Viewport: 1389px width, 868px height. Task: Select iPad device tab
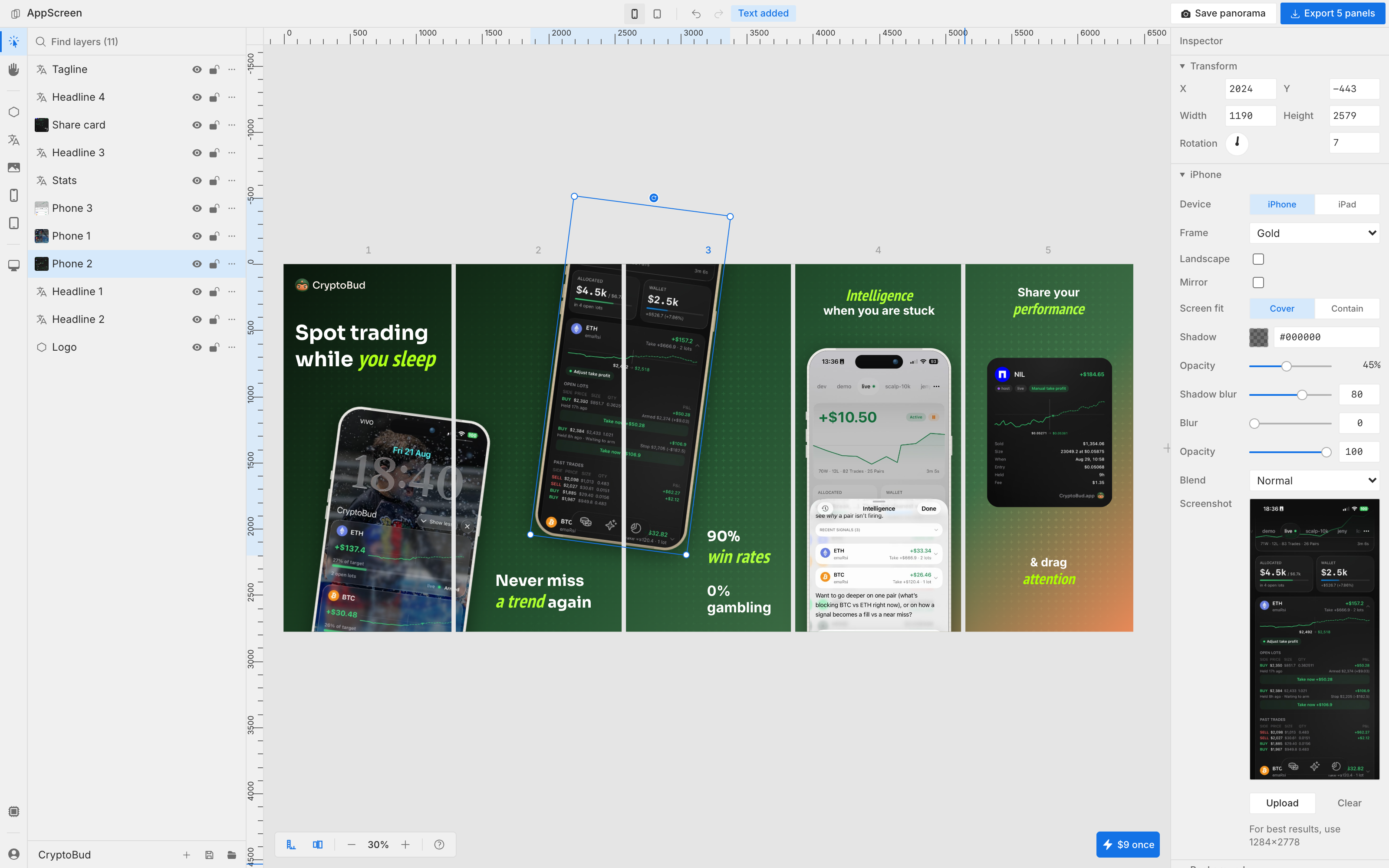coord(1346,204)
